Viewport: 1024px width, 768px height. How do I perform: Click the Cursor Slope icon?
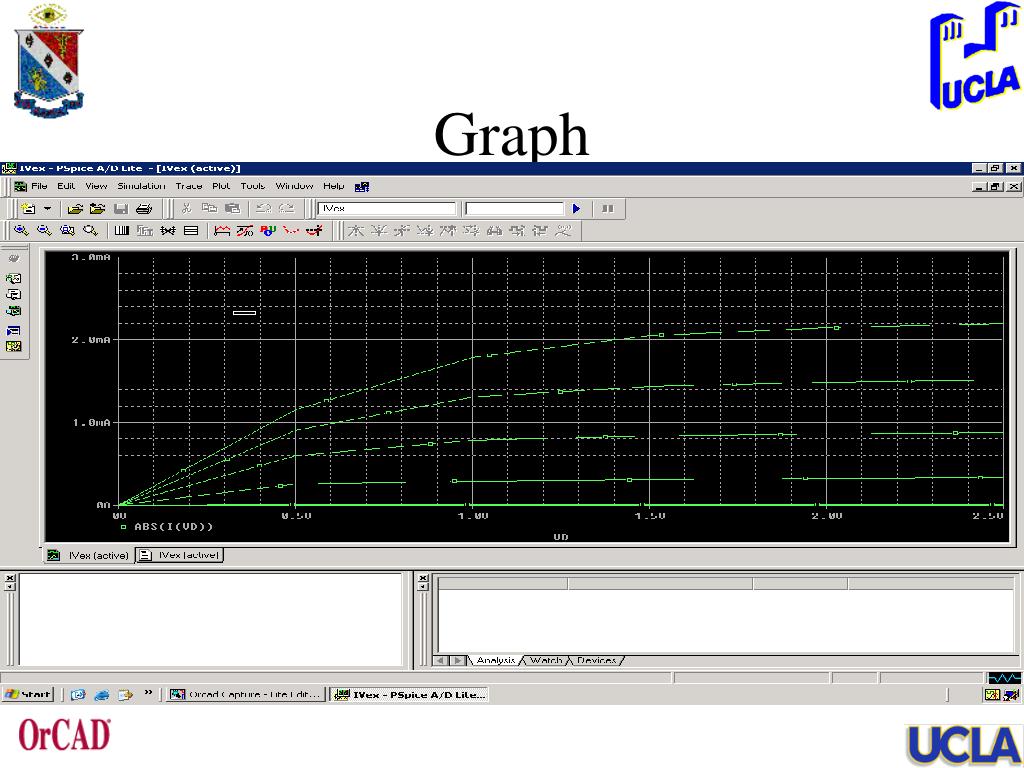tap(402, 230)
